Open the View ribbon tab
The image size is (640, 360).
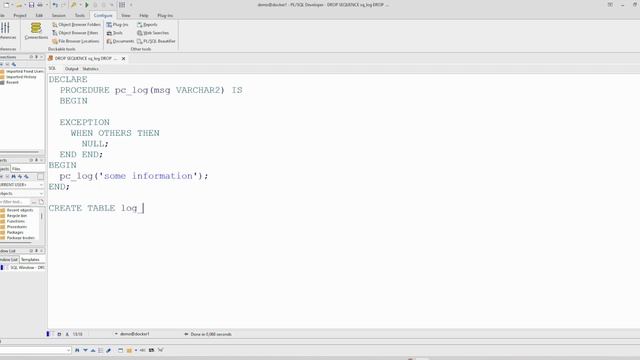[126, 16]
